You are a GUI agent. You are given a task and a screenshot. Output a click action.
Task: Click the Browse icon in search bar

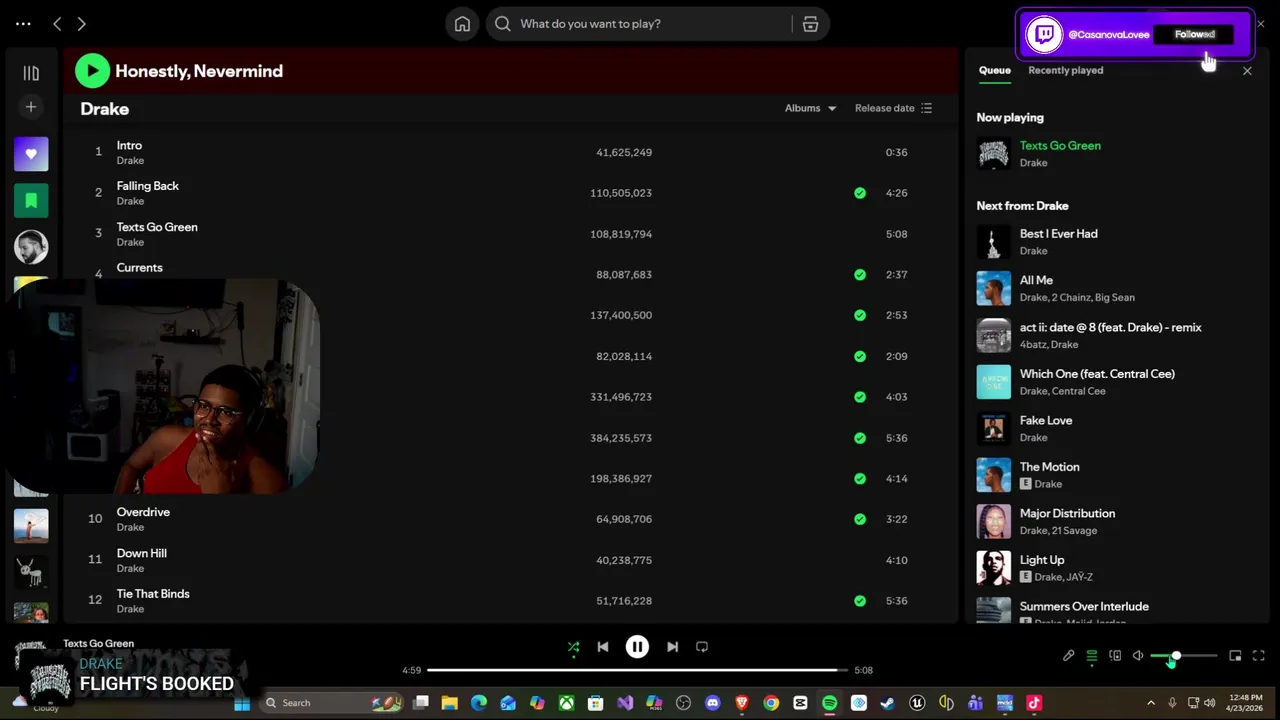(810, 24)
